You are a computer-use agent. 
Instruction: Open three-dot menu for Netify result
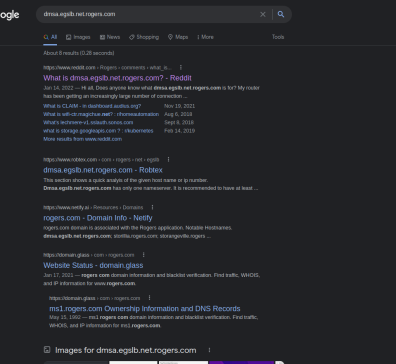coord(152,207)
